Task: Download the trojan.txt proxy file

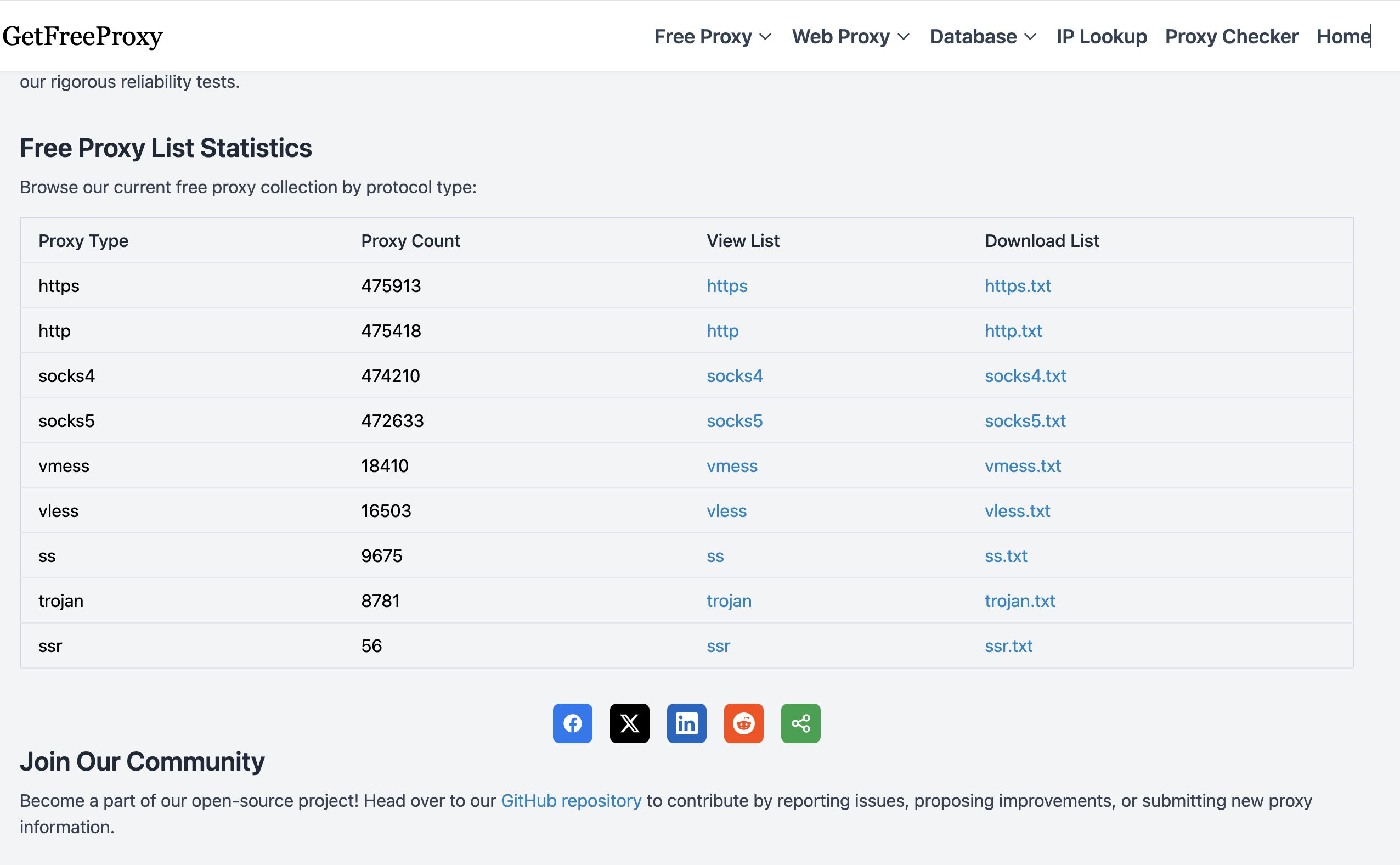Action: click(1020, 600)
